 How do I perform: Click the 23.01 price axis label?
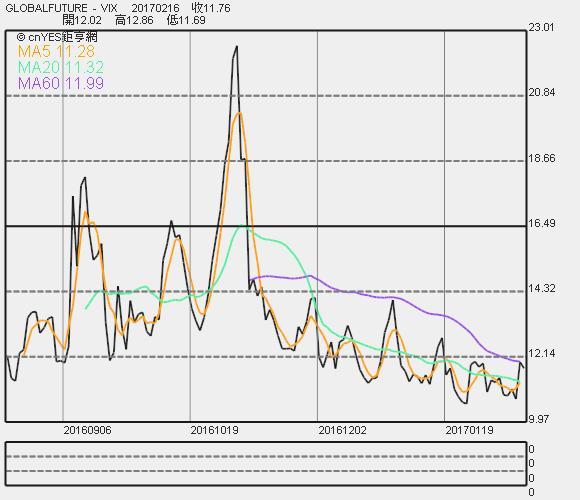(x=542, y=27)
